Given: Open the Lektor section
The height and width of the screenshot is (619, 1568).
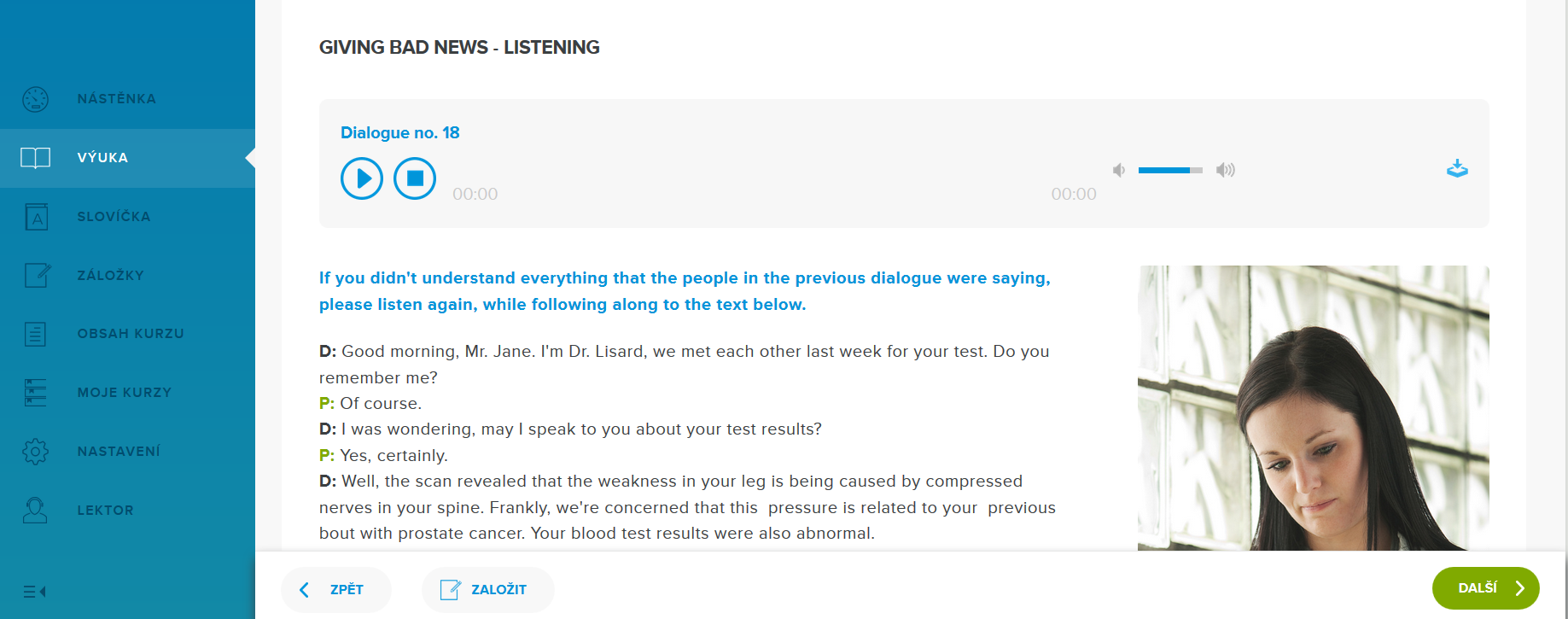Looking at the screenshot, I should tap(105, 511).
